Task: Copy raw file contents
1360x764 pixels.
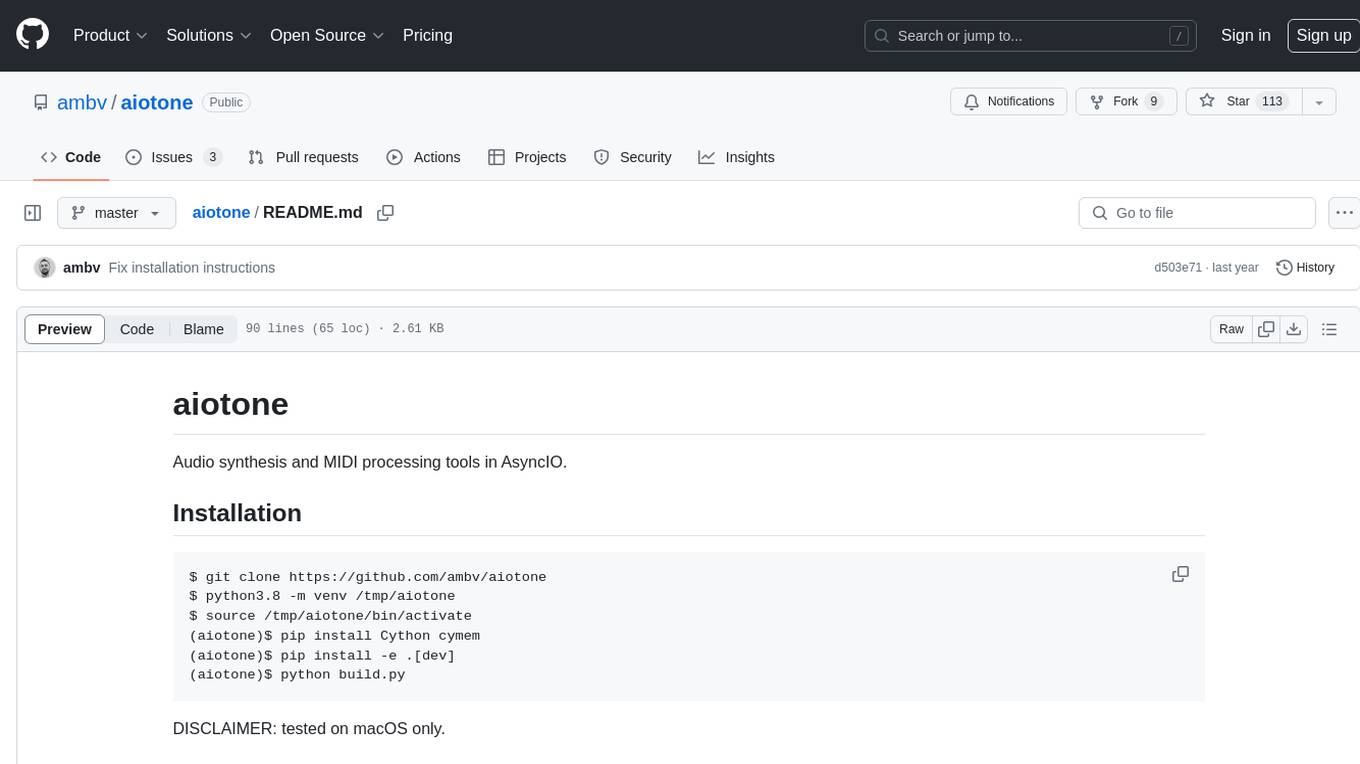Action: pos(1267,329)
